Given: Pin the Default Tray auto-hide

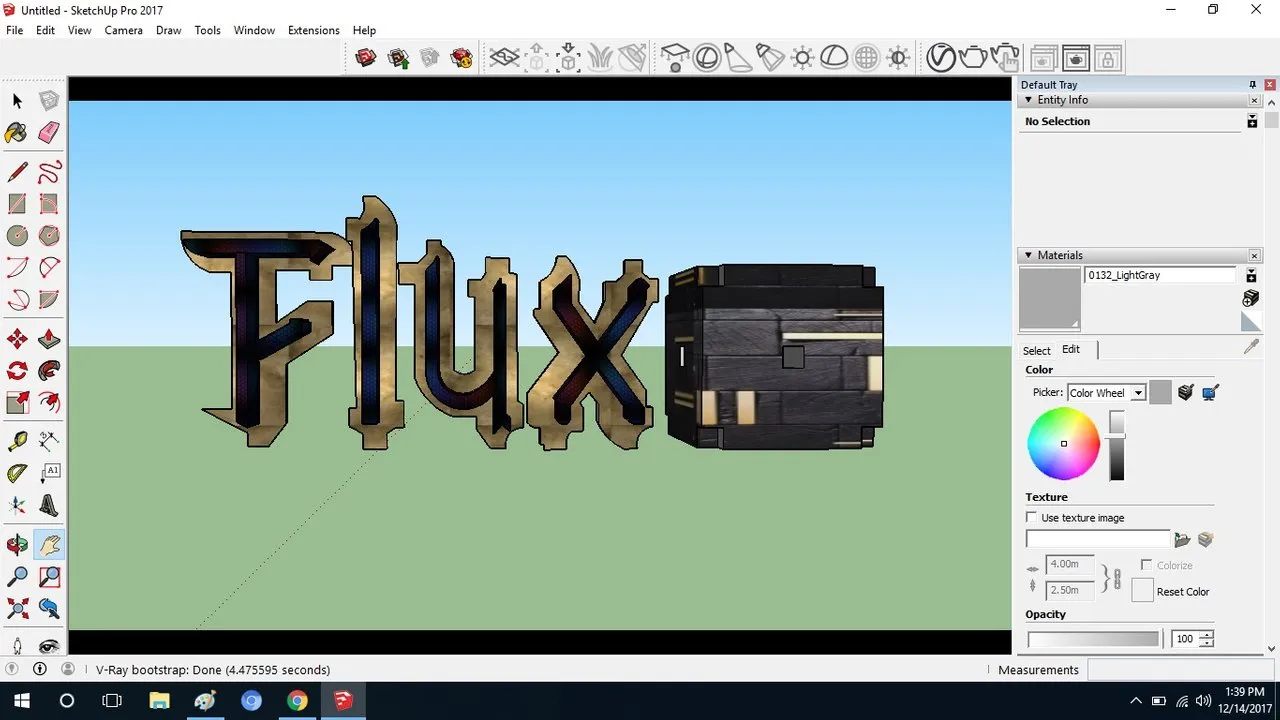Looking at the screenshot, I should pos(1252,85).
